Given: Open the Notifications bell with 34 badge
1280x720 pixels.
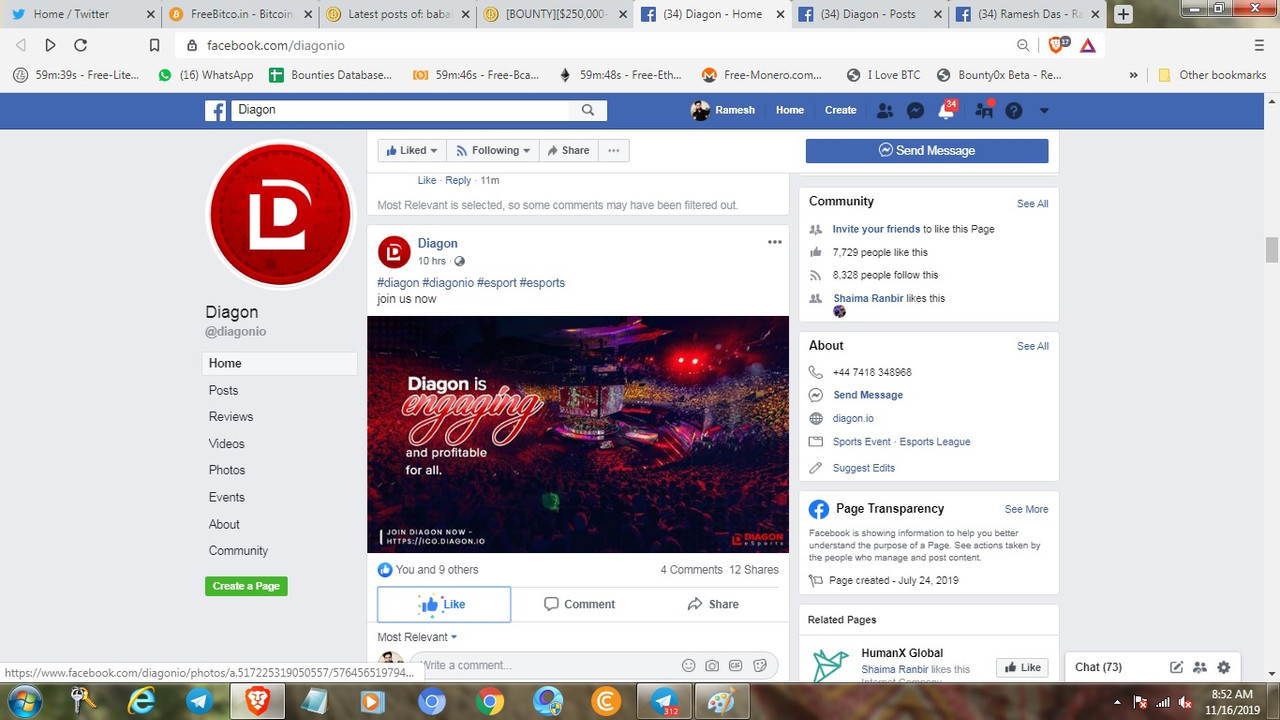Looking at the screenshot, I should tap(946, 110).
